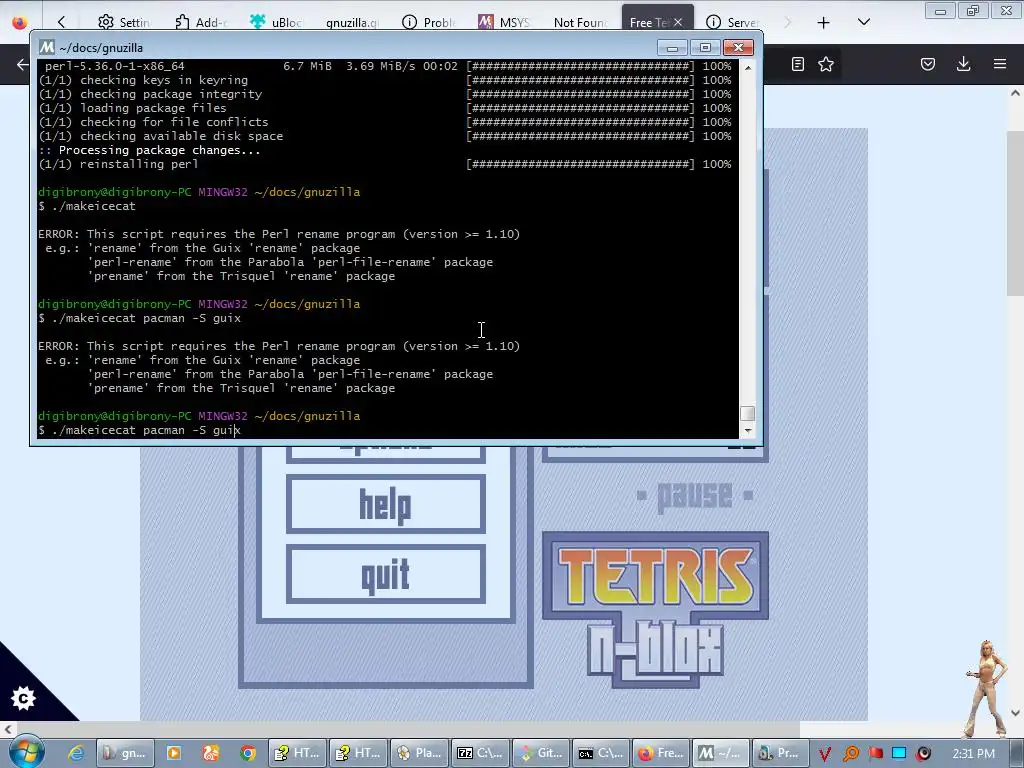Screen dimensions: 1024x768
Task: Click the terminal scrollbar thumb
Action: click(748, 413)
